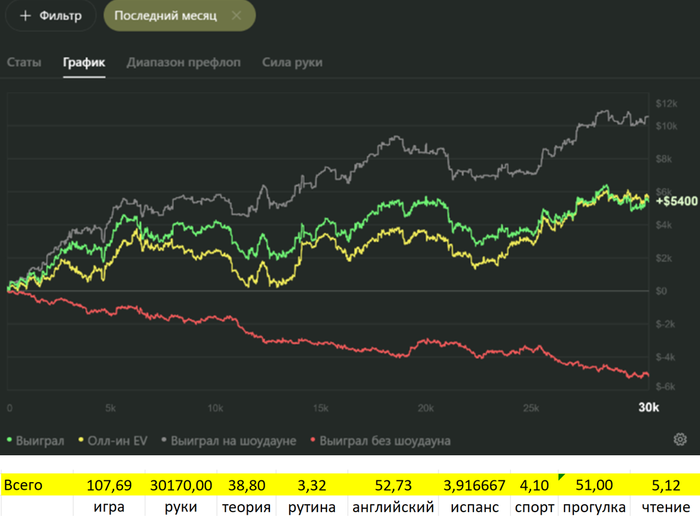Click the $0 axis label
The height and width of the screenshot is (519, 700).
click(661, 291)
